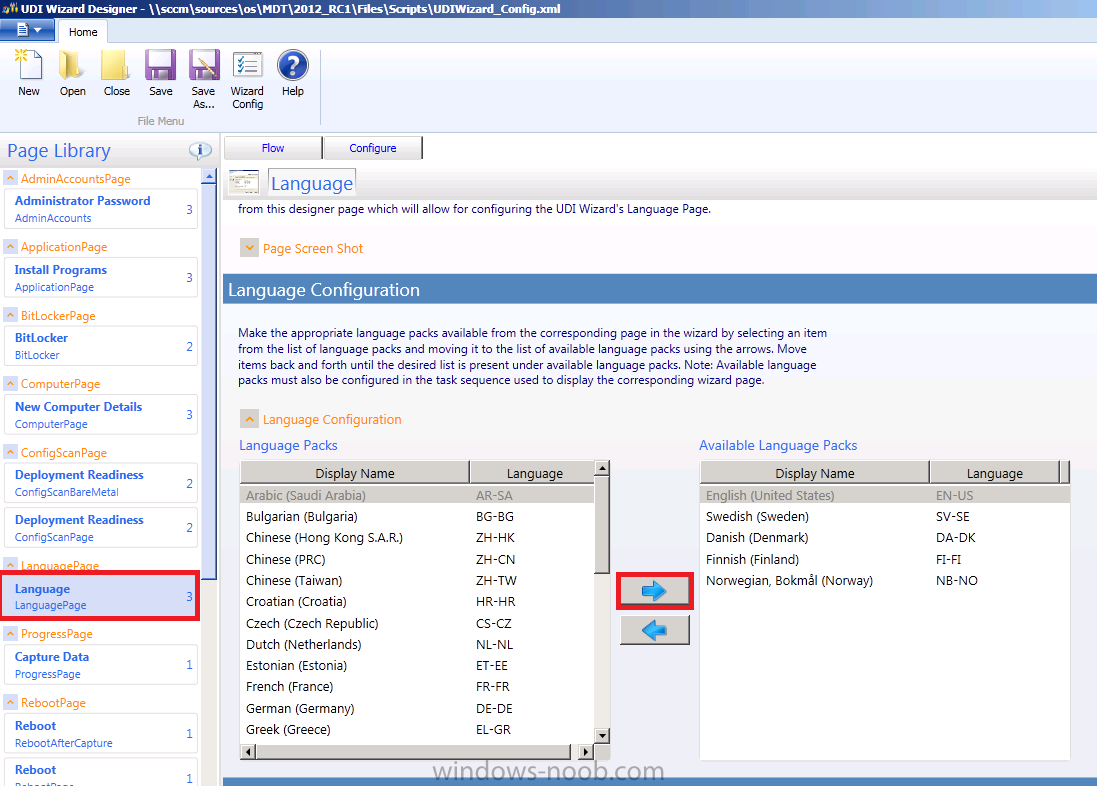Select the Language LanguagePage item
This screenshot has width=1097, height=786.
click(x=101, y=596)
